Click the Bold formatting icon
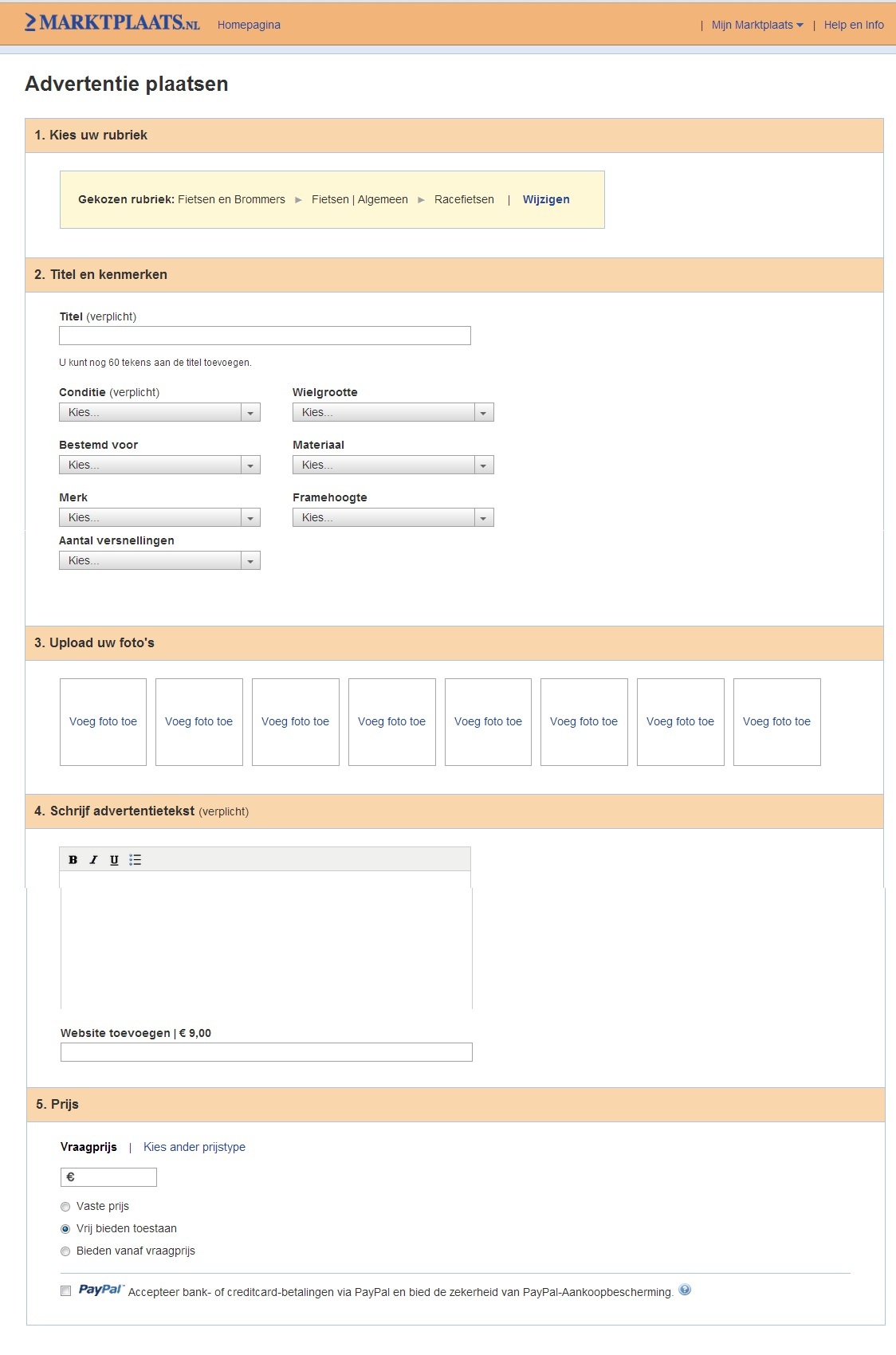The height and width of the screenshot is (1355, 896). [x=73, y=860]
